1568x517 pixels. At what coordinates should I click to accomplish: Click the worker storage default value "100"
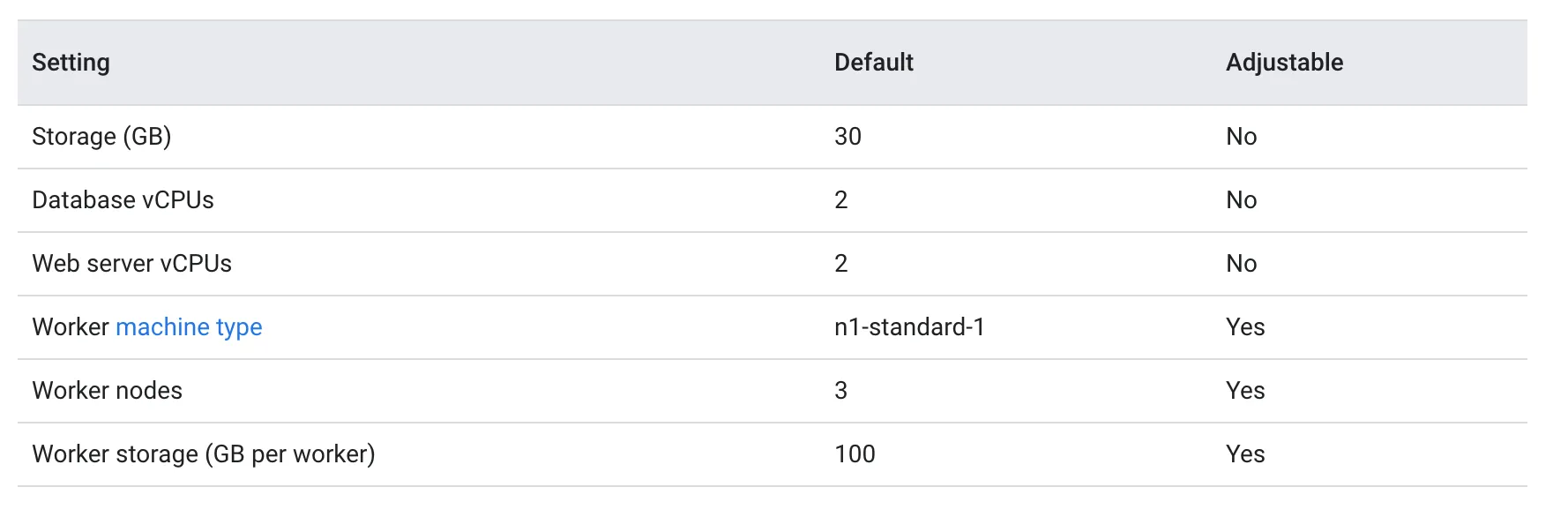tap(855, 454)
